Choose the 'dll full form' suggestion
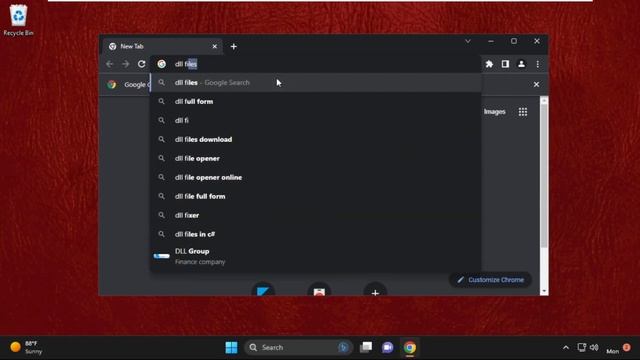The image size is (640, 360). coord(316,101)
